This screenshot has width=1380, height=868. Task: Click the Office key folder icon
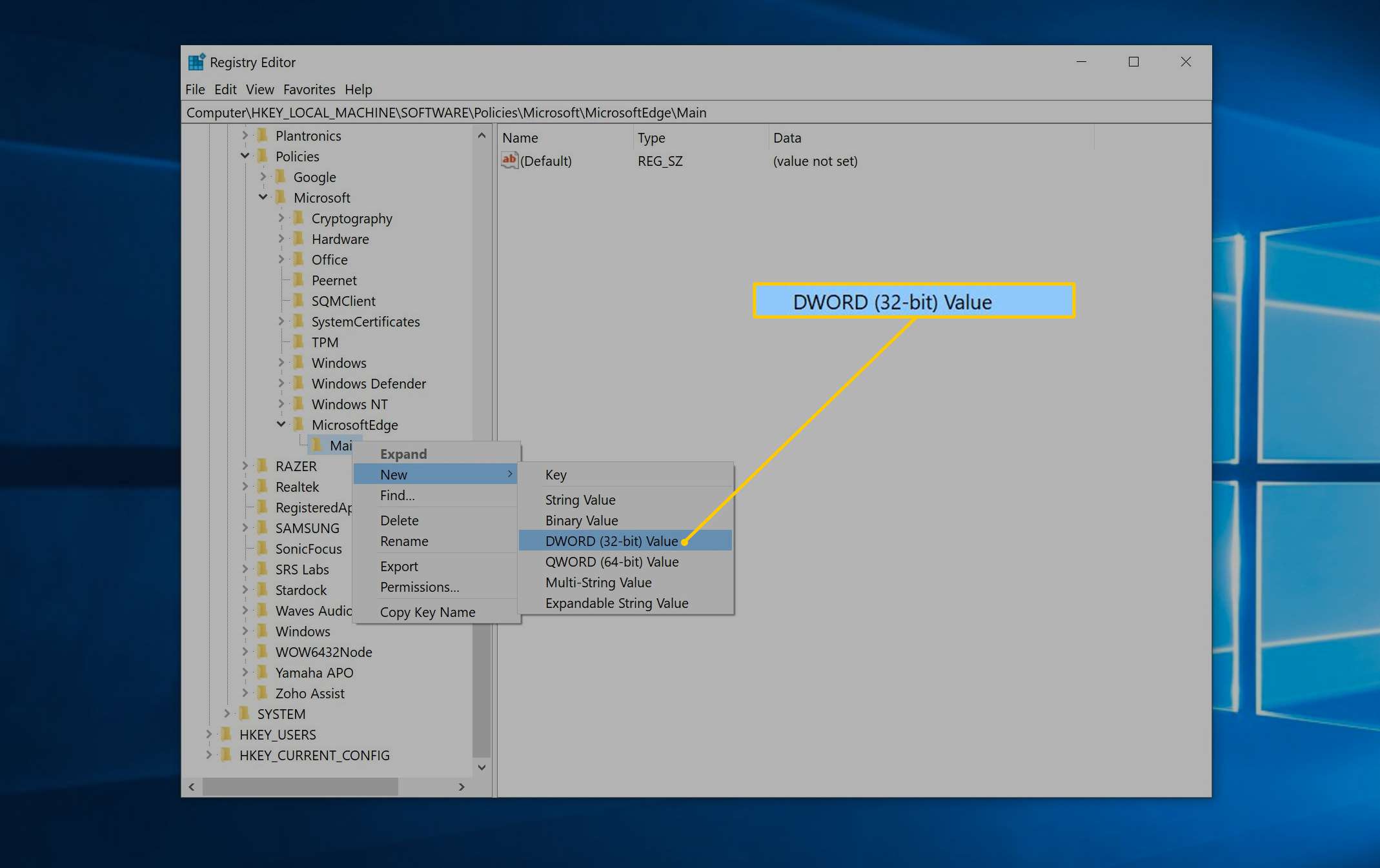point(298,259)
